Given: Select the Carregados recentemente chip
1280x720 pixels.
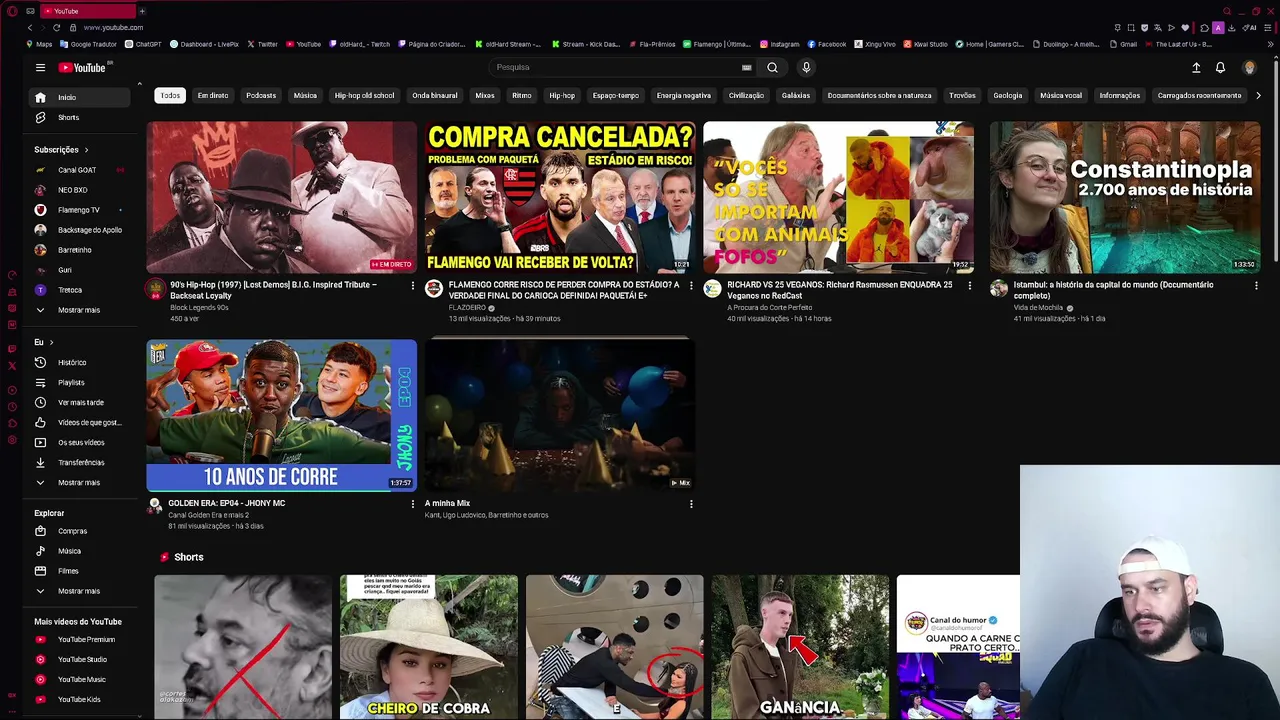Looking at the screenshot, I should click(x=1199, y=95).
